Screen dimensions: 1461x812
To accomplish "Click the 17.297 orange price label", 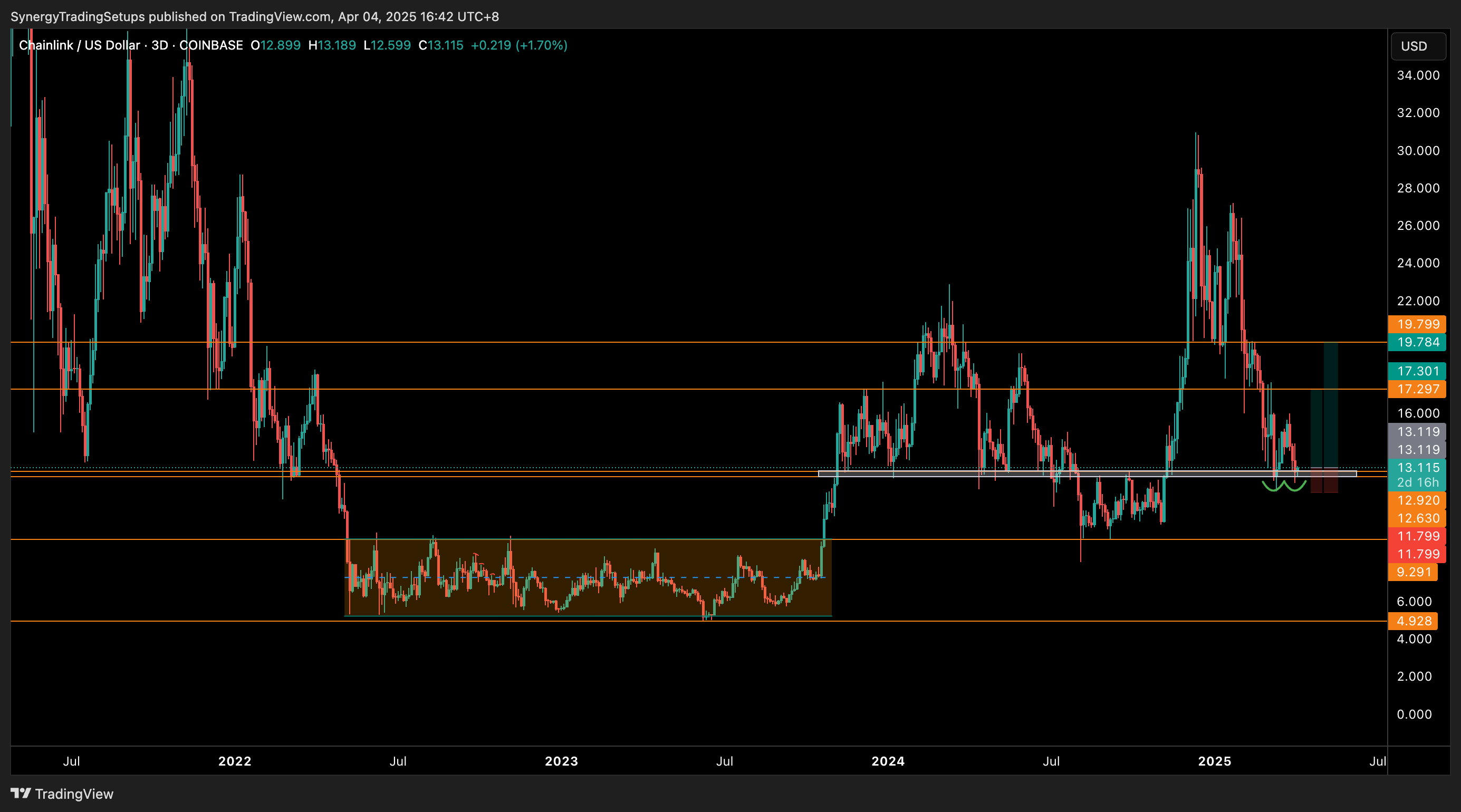I will tap(1416, 390).
